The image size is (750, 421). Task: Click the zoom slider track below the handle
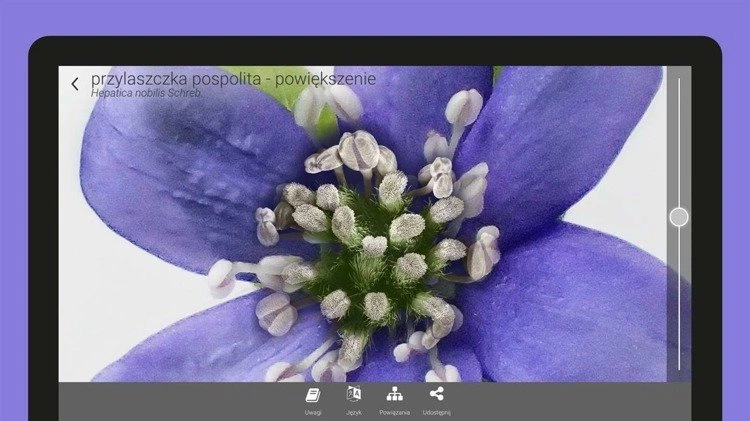tap(679, 300)
